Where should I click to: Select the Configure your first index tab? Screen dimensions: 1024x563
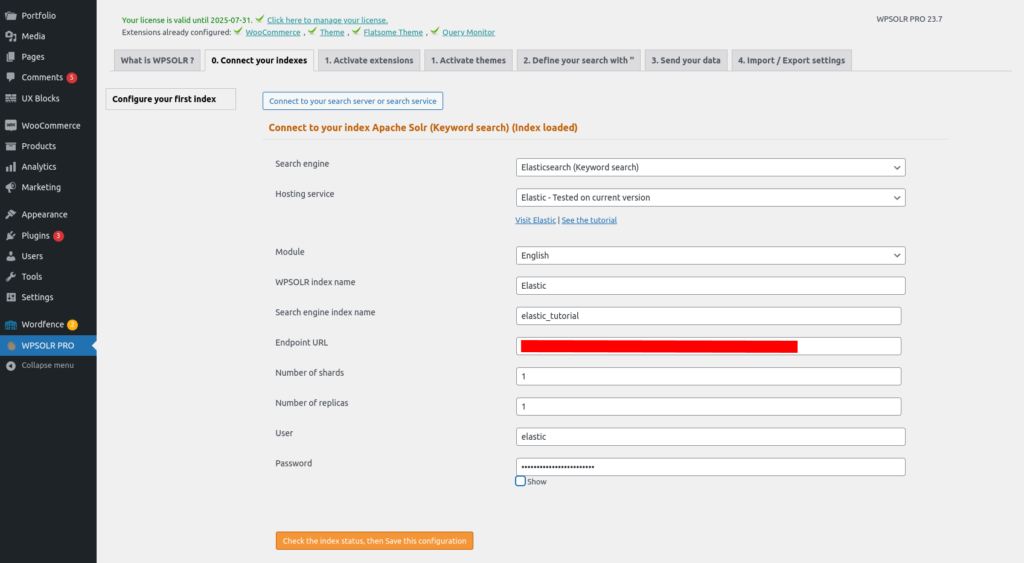[x=170, y=99]
